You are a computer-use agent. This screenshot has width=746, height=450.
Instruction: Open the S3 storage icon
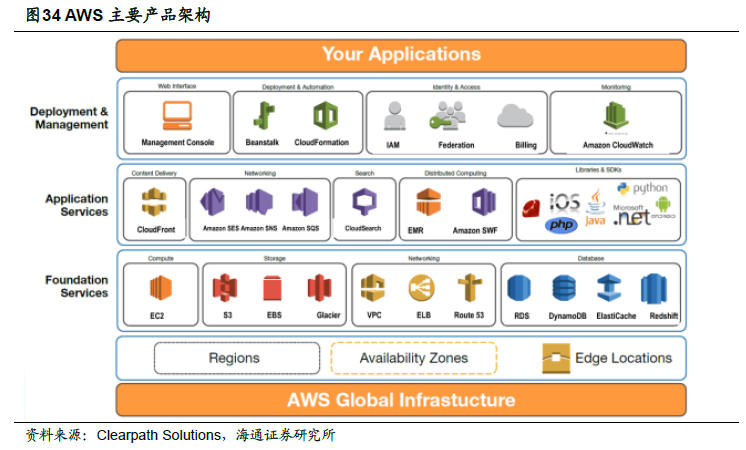(x=226, y=290)
